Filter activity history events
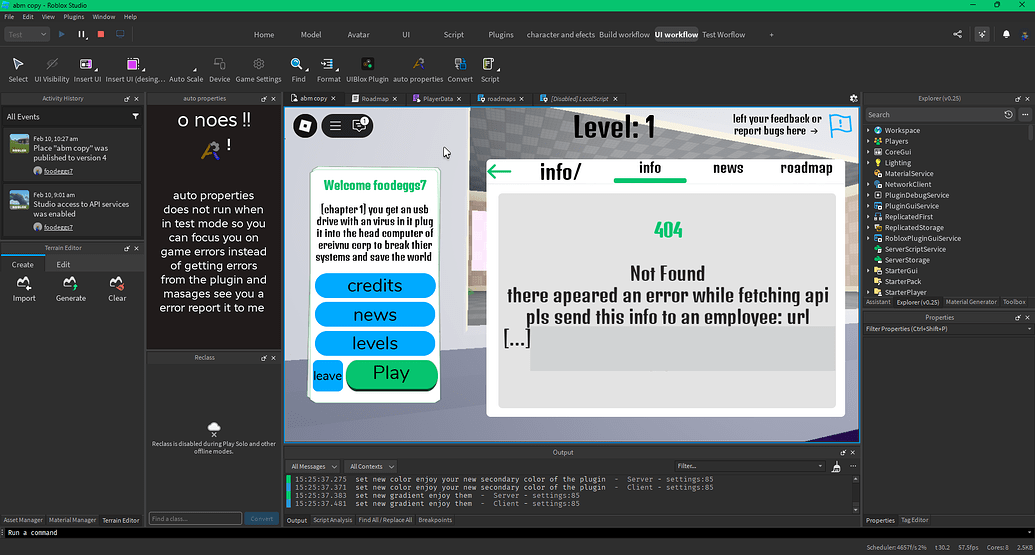 click(x=135, y=116)
